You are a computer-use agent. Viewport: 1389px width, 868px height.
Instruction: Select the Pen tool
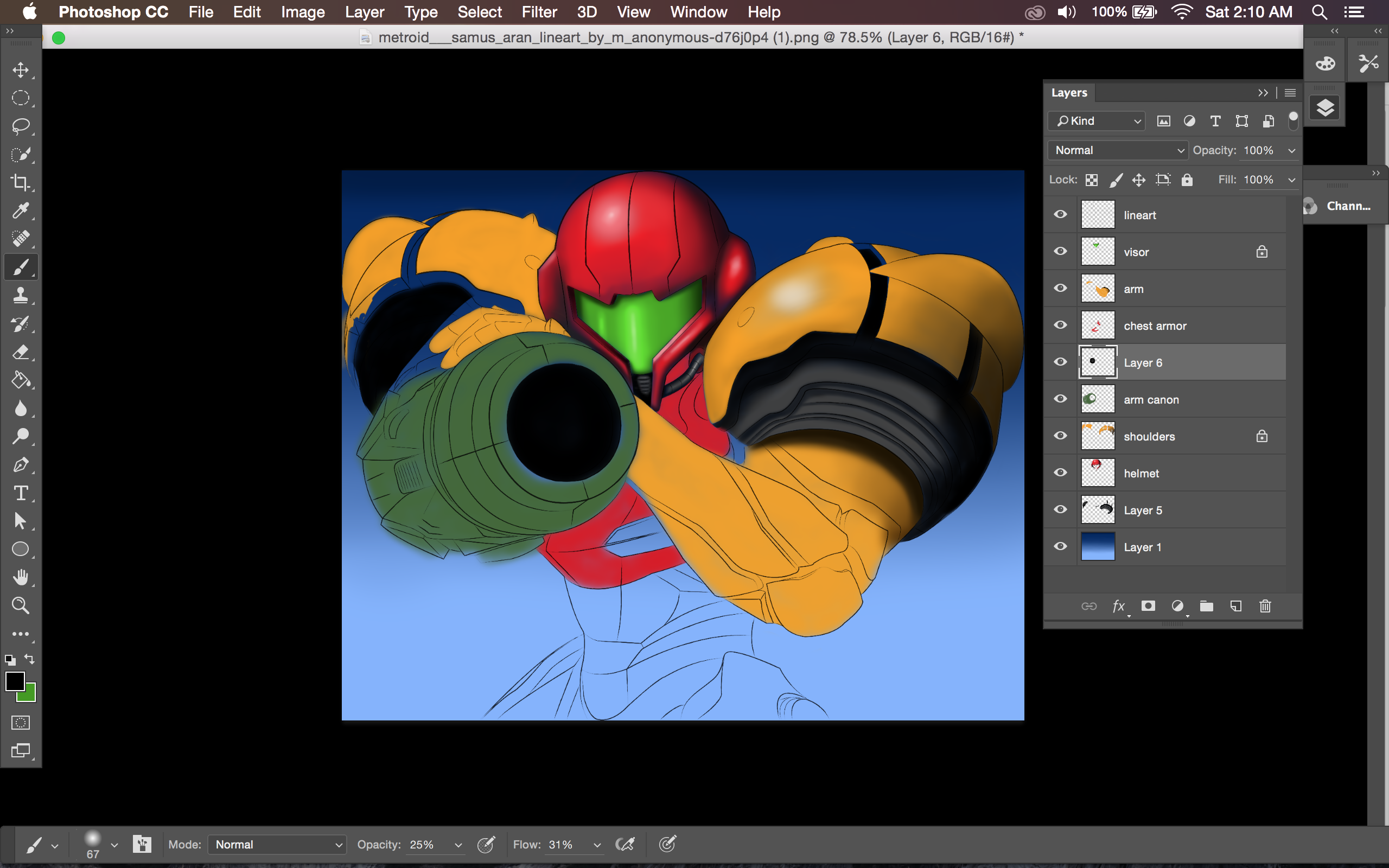[21, 464]
